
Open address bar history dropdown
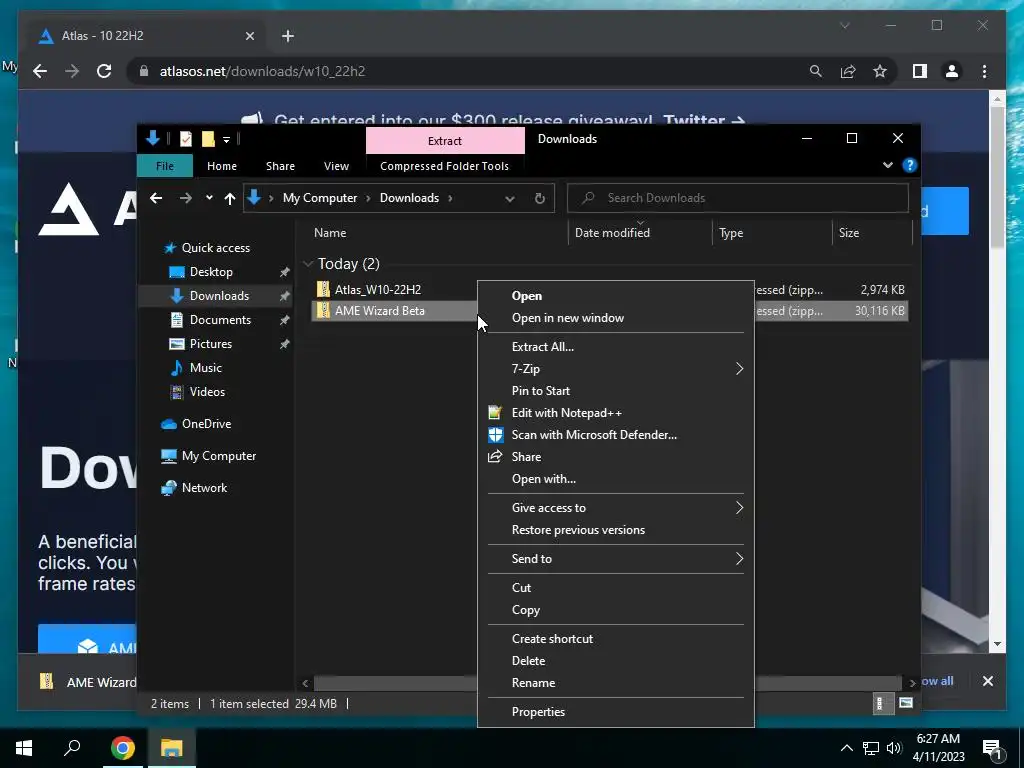click(x=509, y=199)
